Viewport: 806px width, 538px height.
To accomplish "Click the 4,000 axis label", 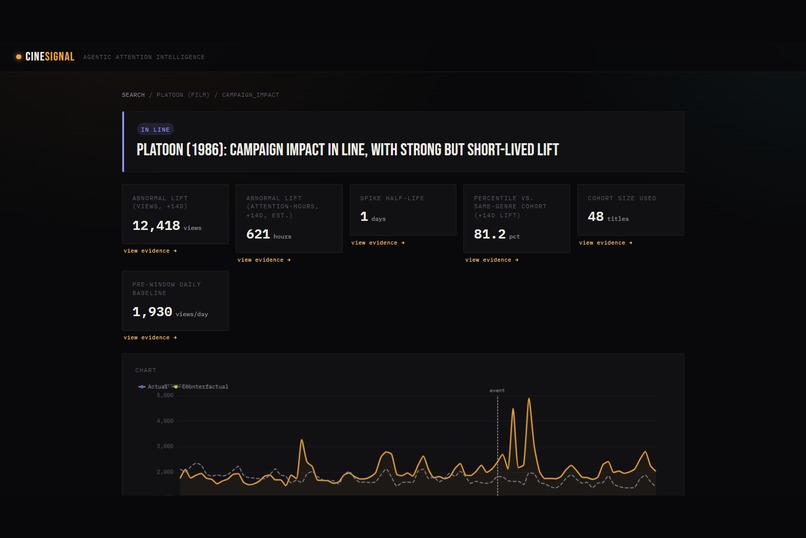I will [165, 421].
